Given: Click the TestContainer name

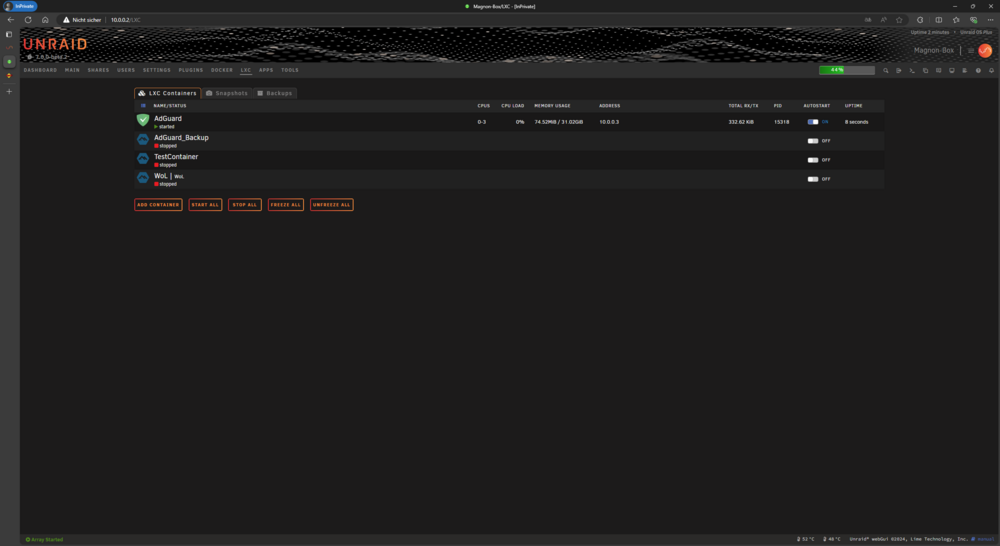Looking at the screenshot, I should tap(176, 157).
